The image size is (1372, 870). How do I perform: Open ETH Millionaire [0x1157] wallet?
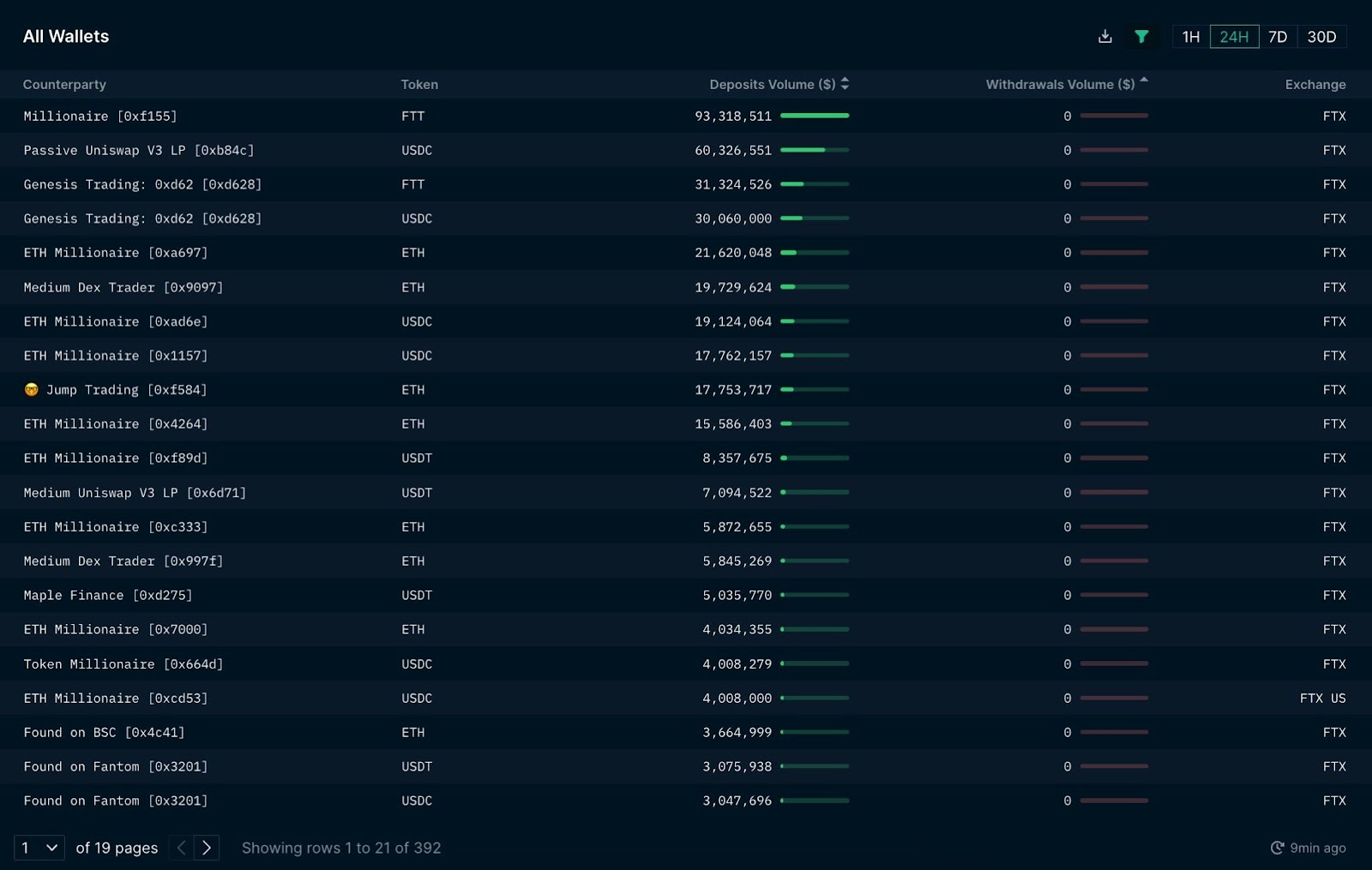116,356
